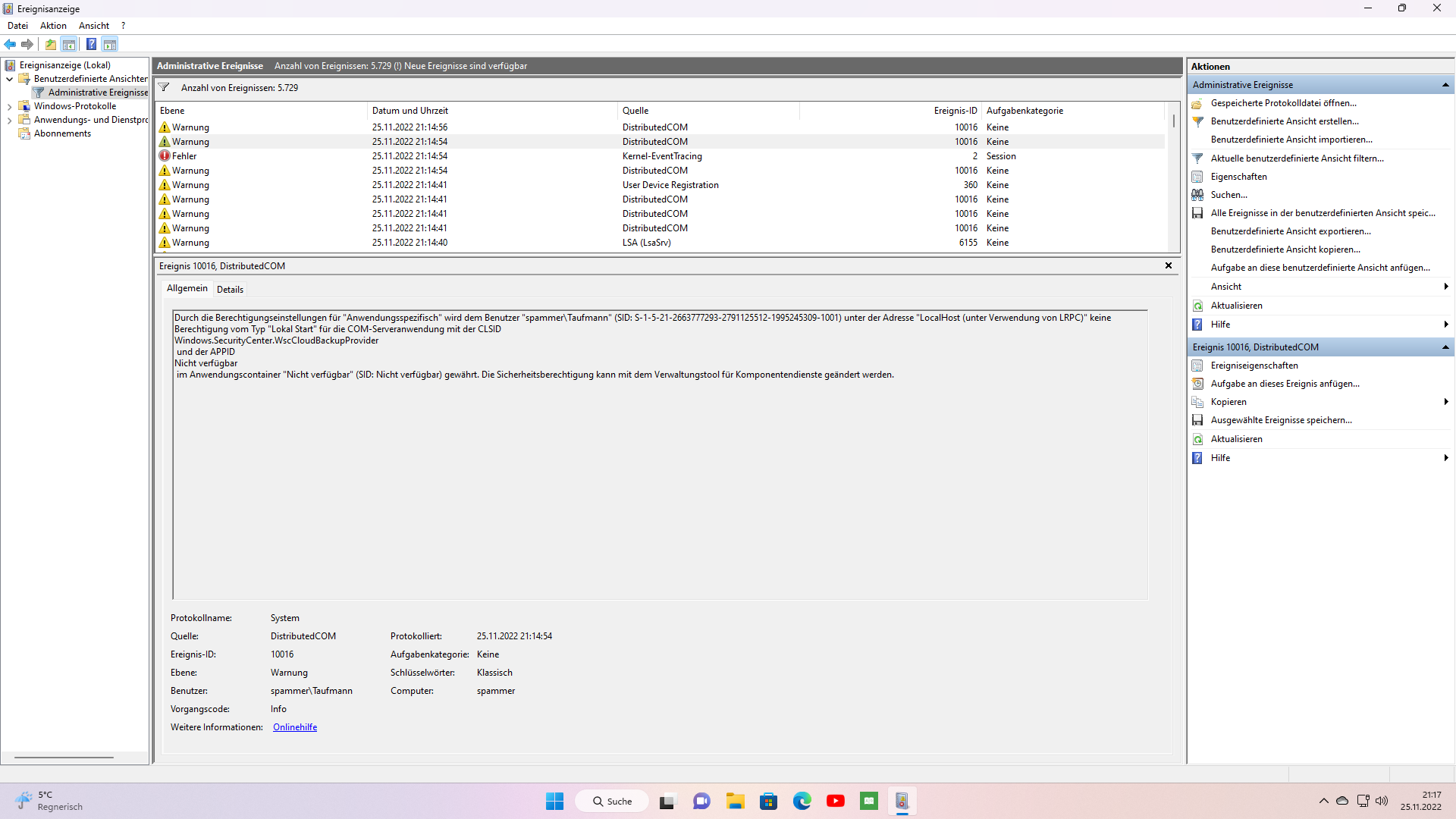Open the Onlinehilfe link

point(294,727)
